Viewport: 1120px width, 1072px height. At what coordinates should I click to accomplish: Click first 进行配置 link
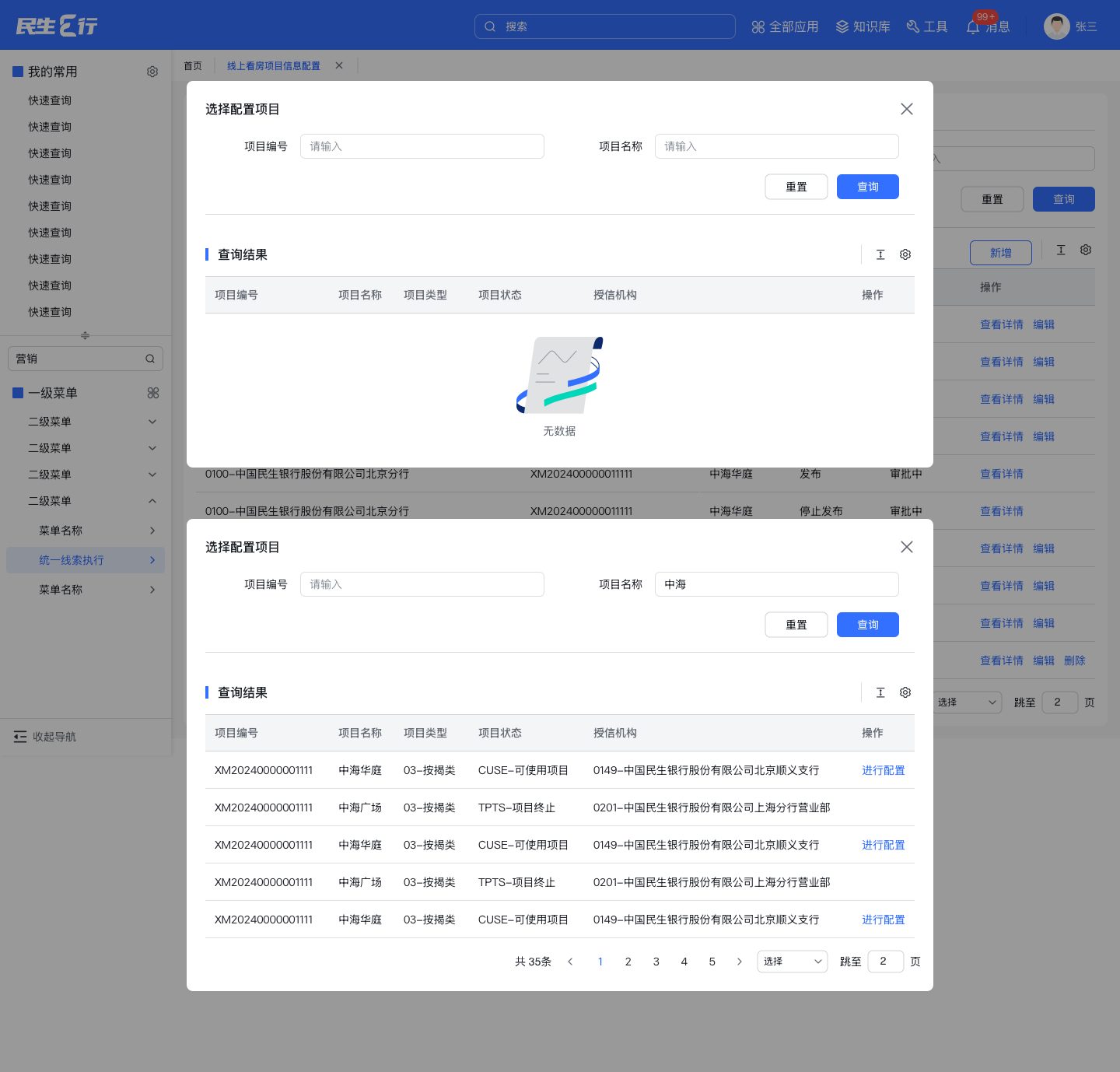tap(884, 770)
